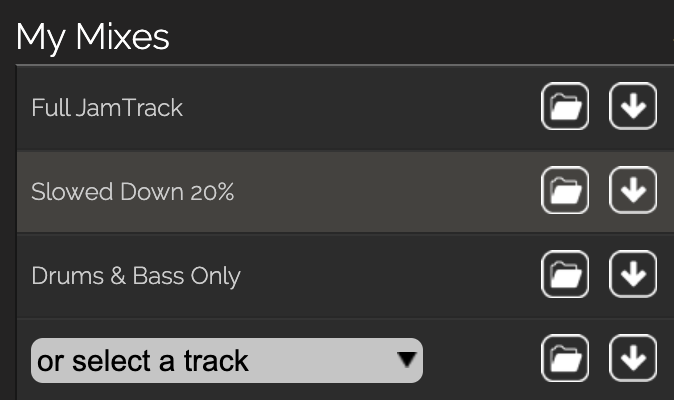Click folder icon beside the track selector
The image size is (674, 400).
(x=565, y=359)
